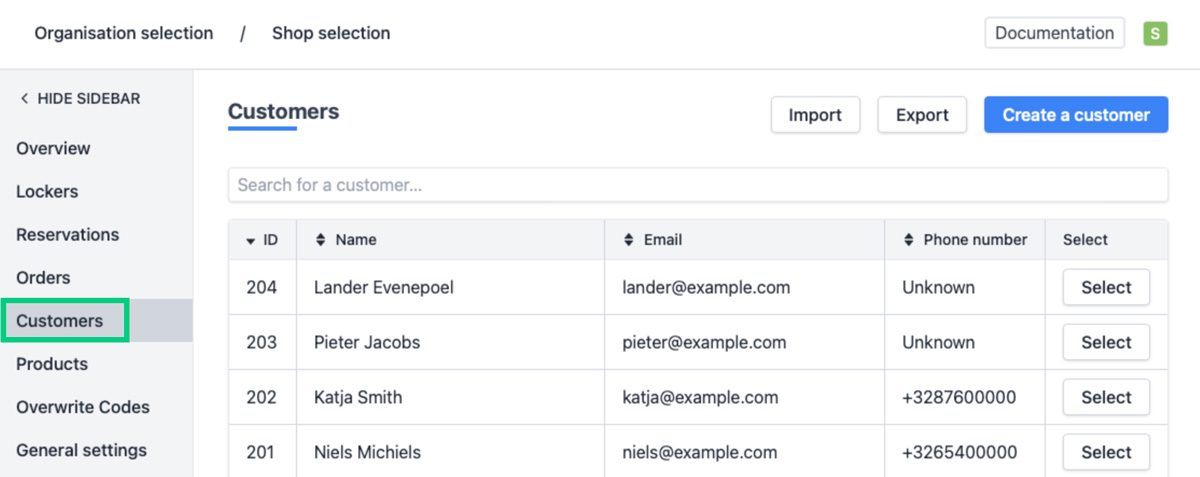Select customer Lander Evenepoel

[x=1106, y=287]
